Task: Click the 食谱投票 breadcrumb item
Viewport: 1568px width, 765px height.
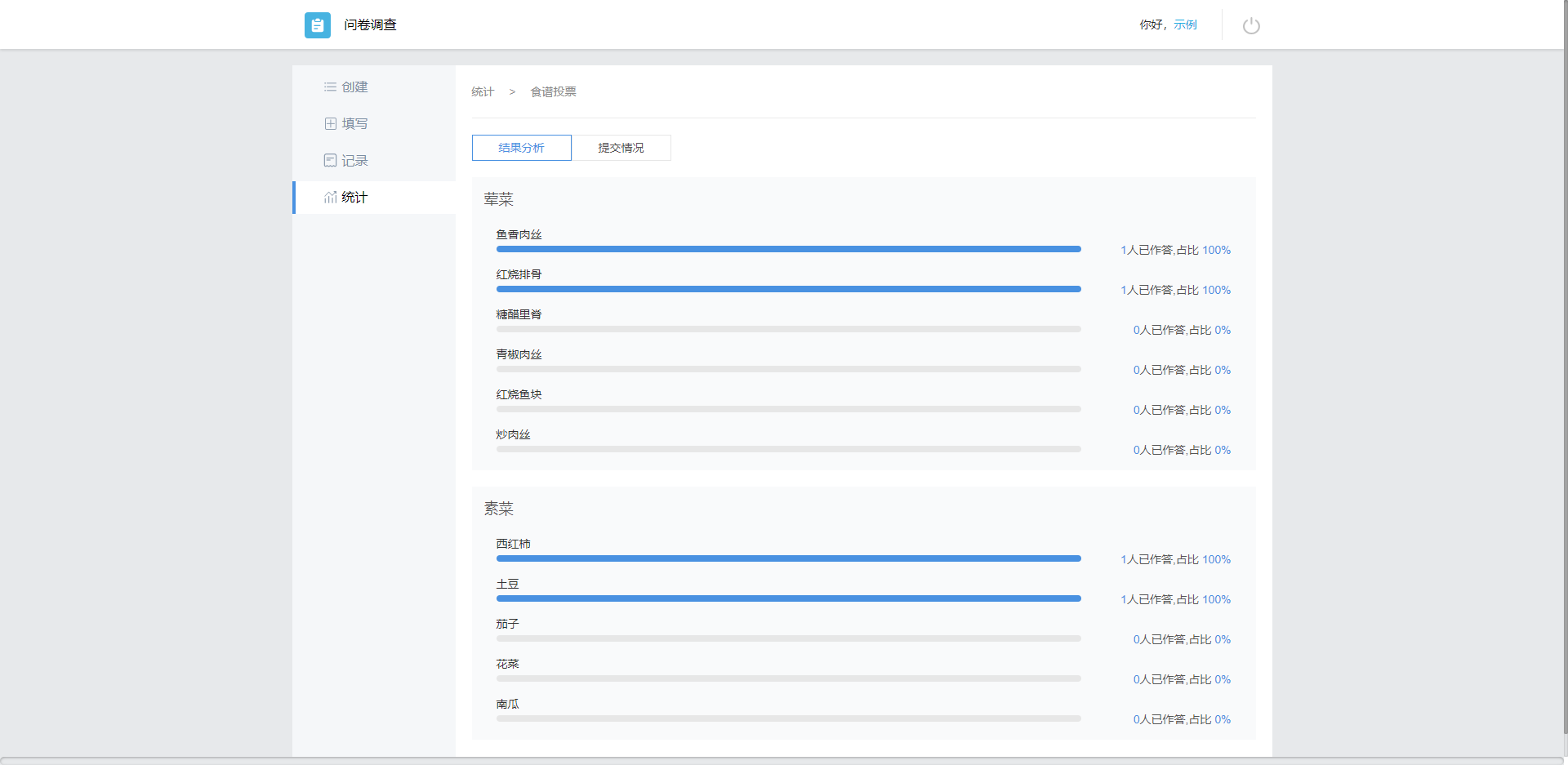Action: (x=554, y=91)
